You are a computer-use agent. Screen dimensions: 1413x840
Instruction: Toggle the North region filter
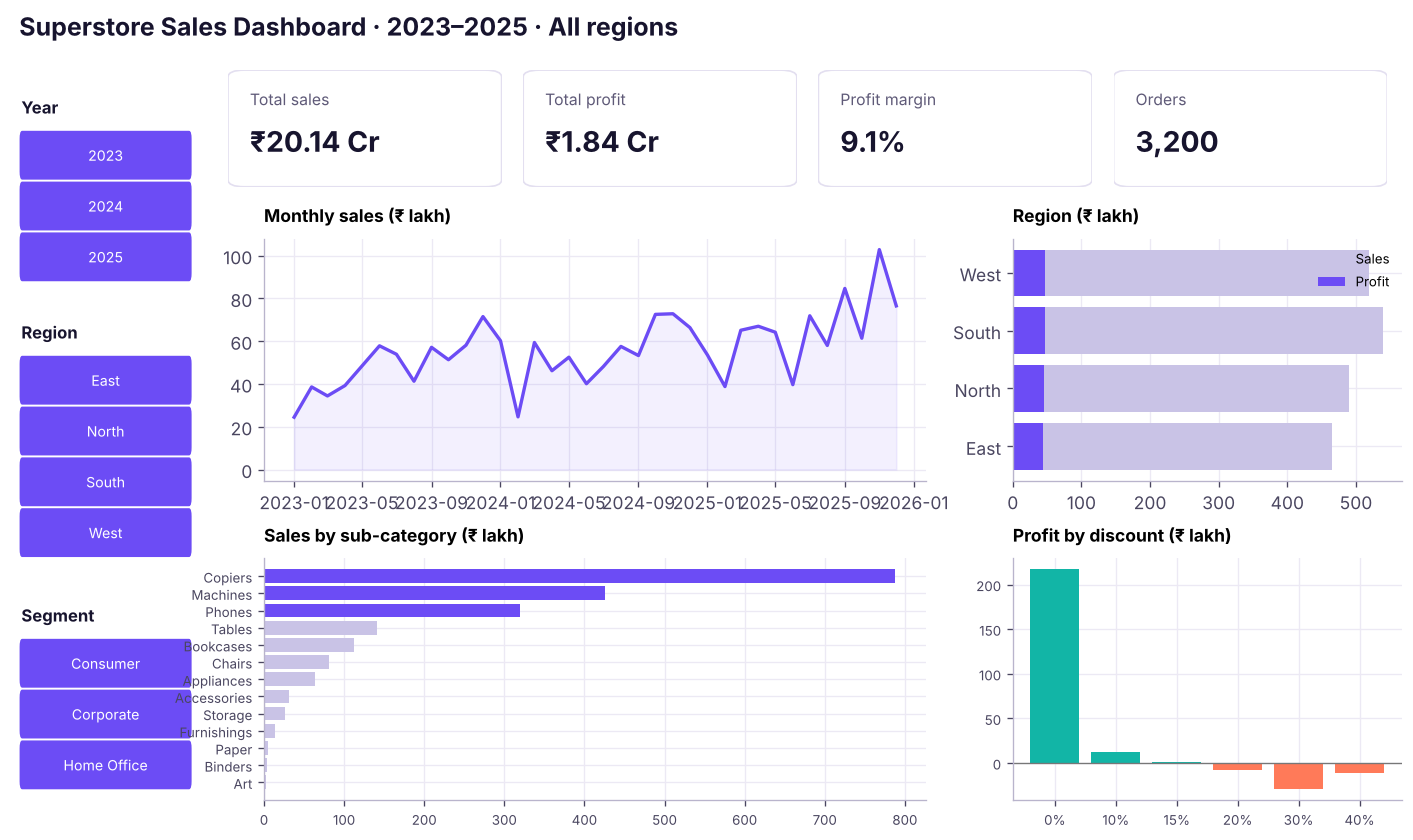pyautogui.click(x=105, y=431)
